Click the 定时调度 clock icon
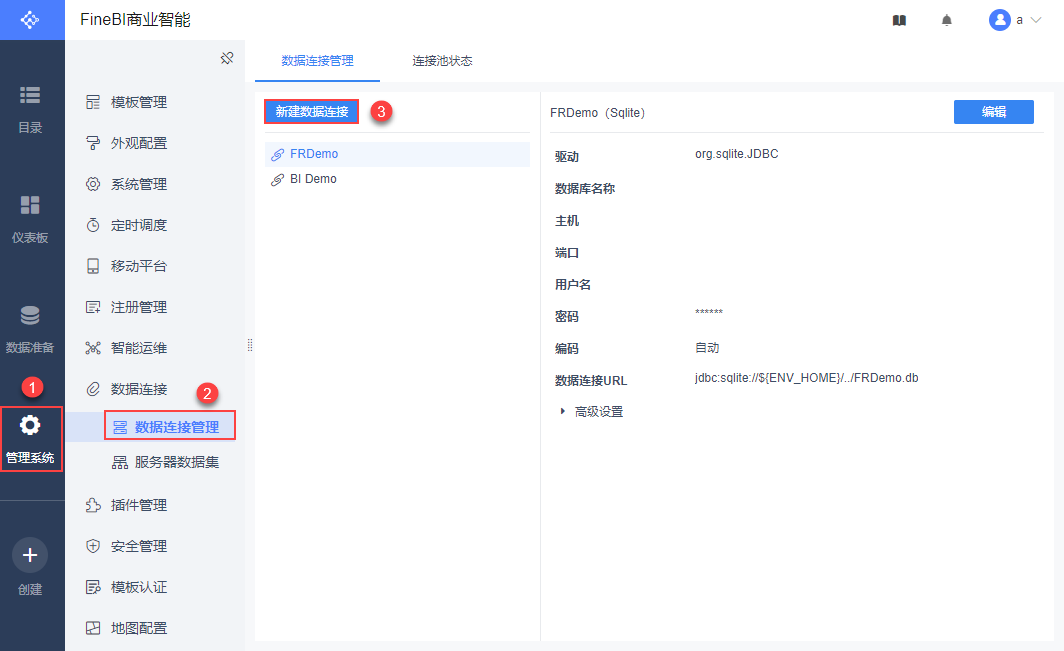The height and width of the screenshot is (651, 1064). tap(93, 225)
